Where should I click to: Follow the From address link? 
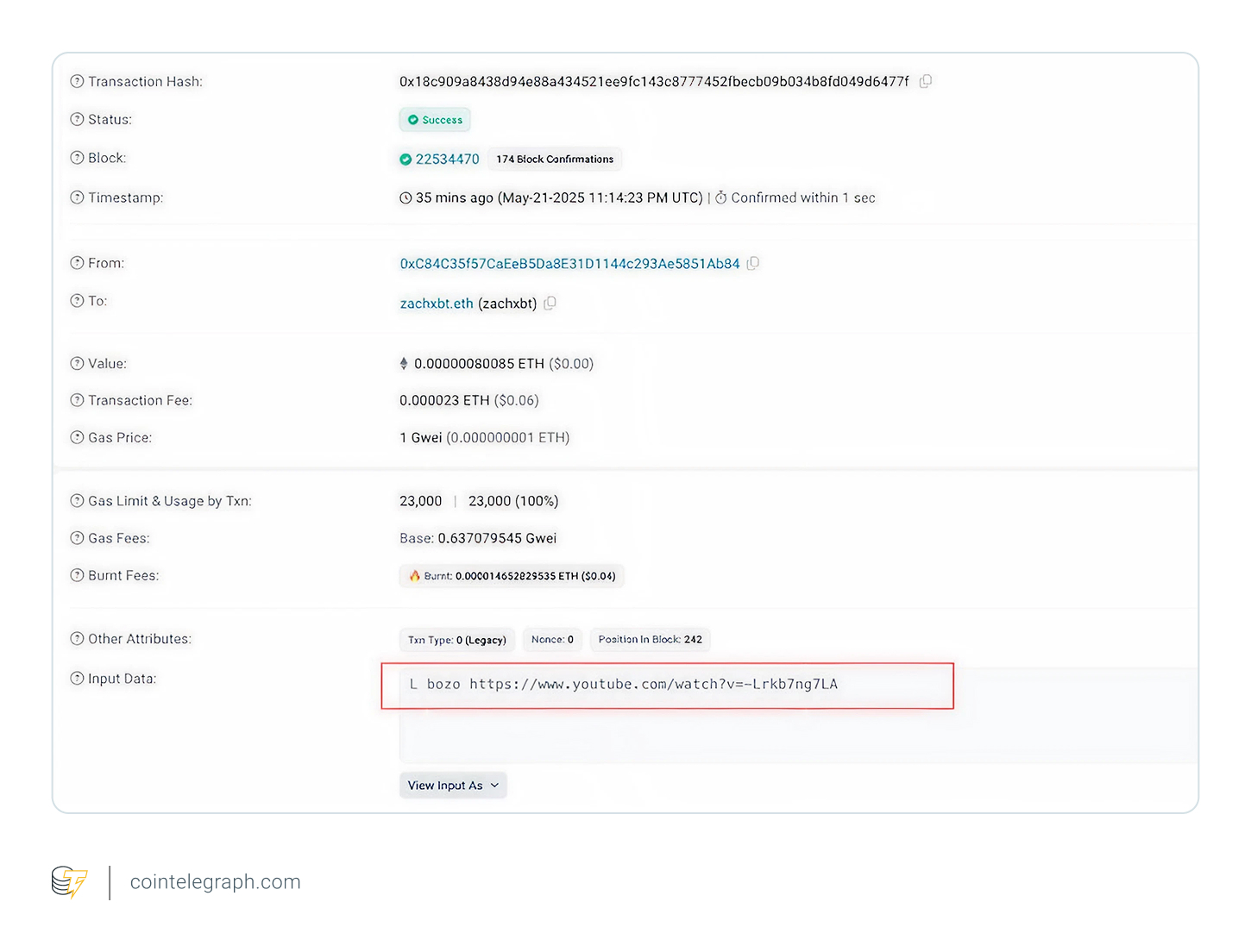pyautogui.click(x=569, y=263)
